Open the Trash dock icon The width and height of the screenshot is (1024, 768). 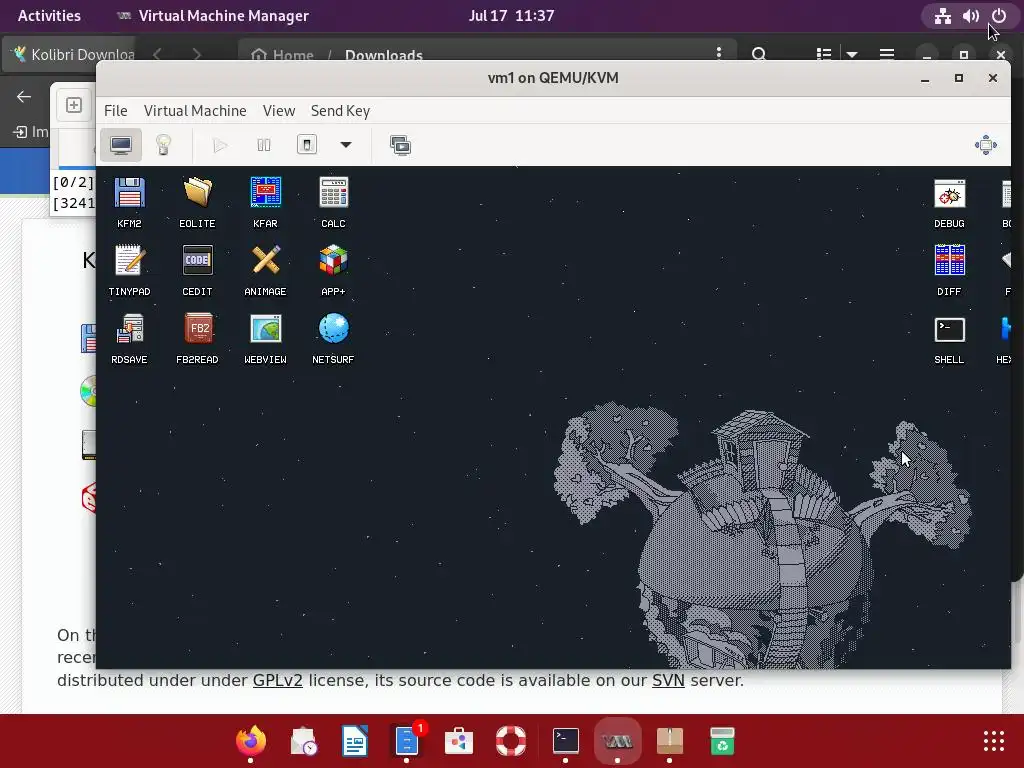pos(722,741)
